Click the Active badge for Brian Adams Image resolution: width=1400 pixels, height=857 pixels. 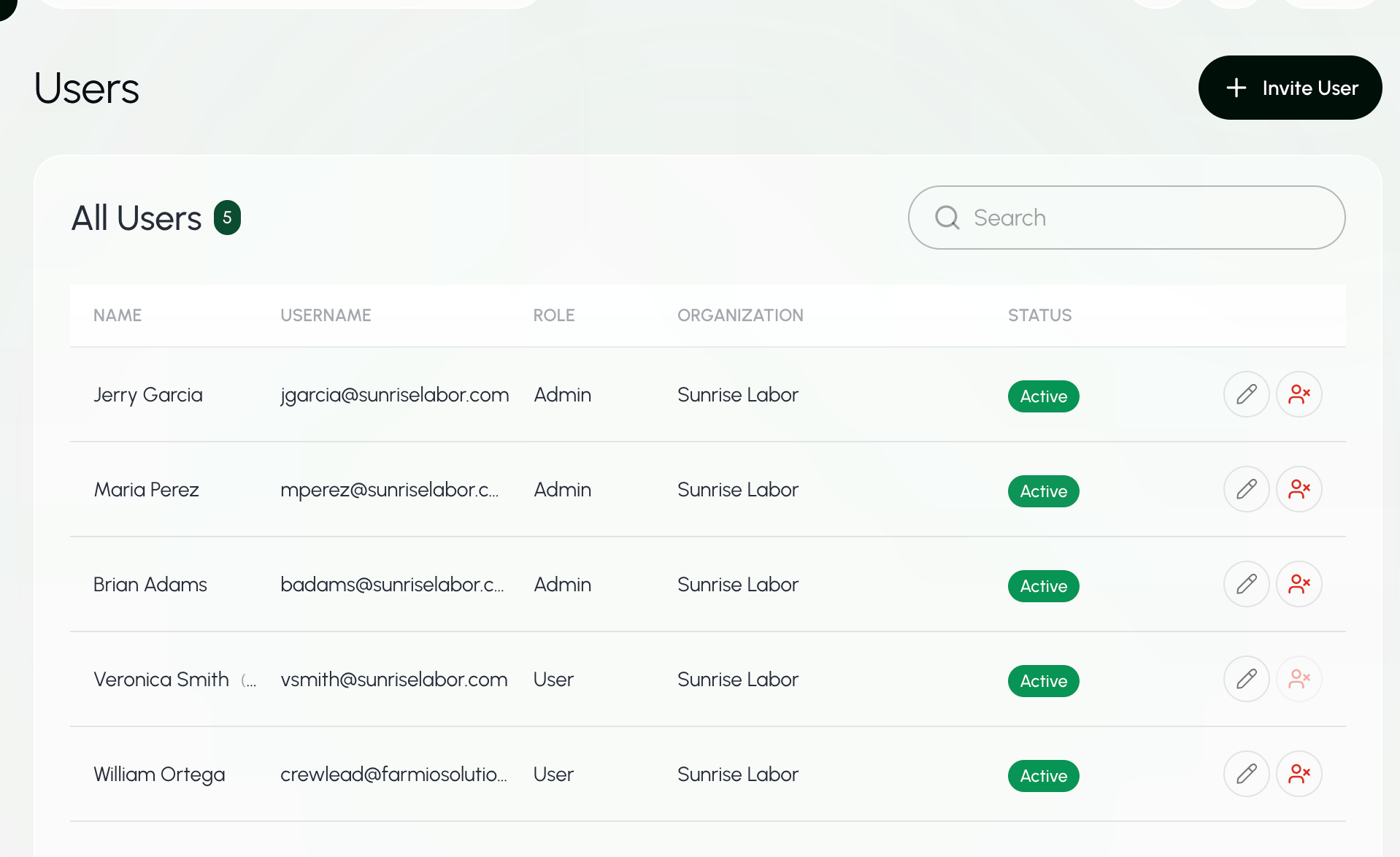coord(1043,586)
